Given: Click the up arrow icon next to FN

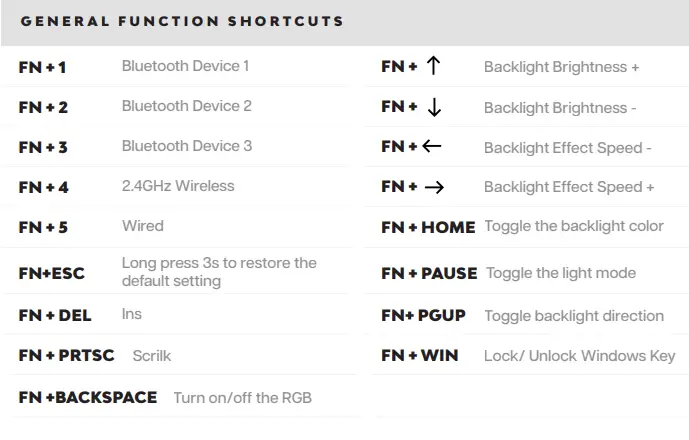Looking at the screenshot, I should (x=433, y=67).
